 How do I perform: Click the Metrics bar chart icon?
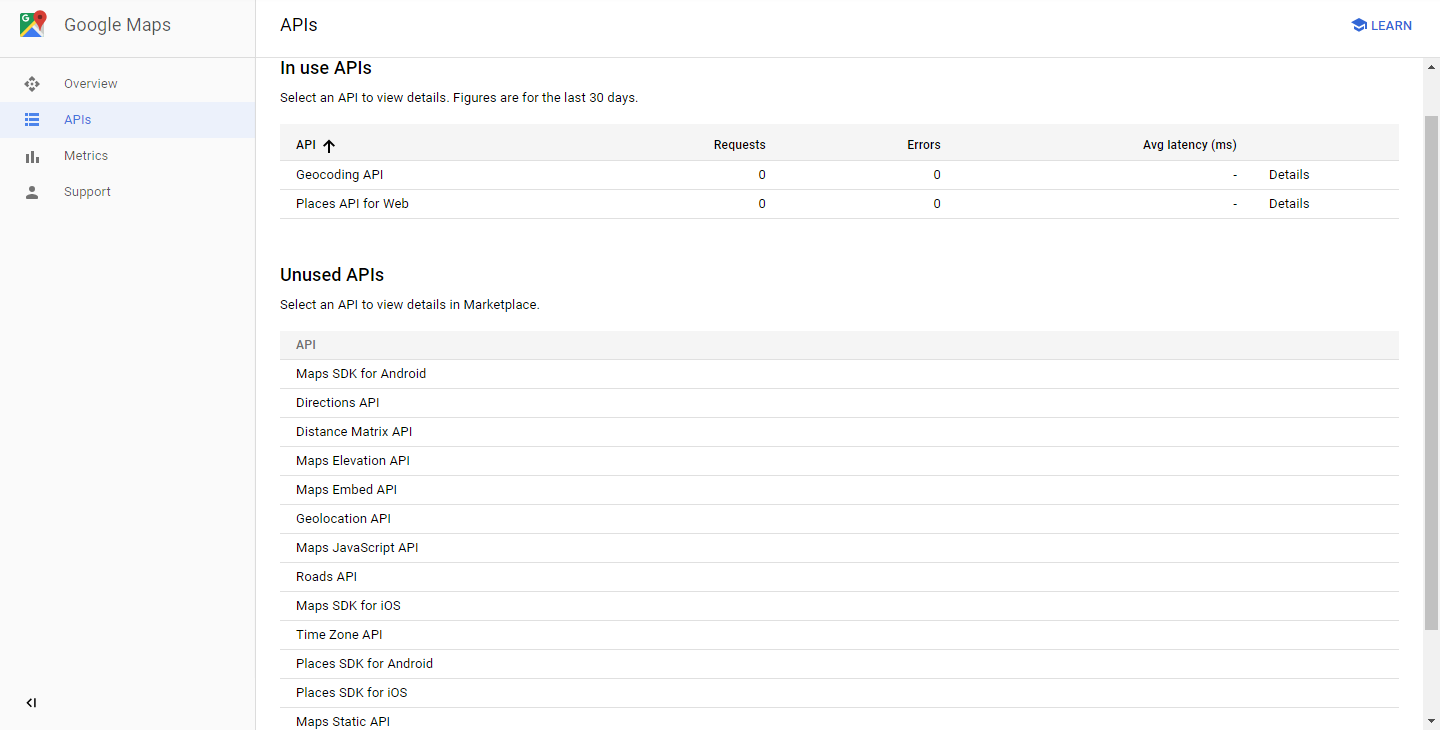(x=32, y=156)
